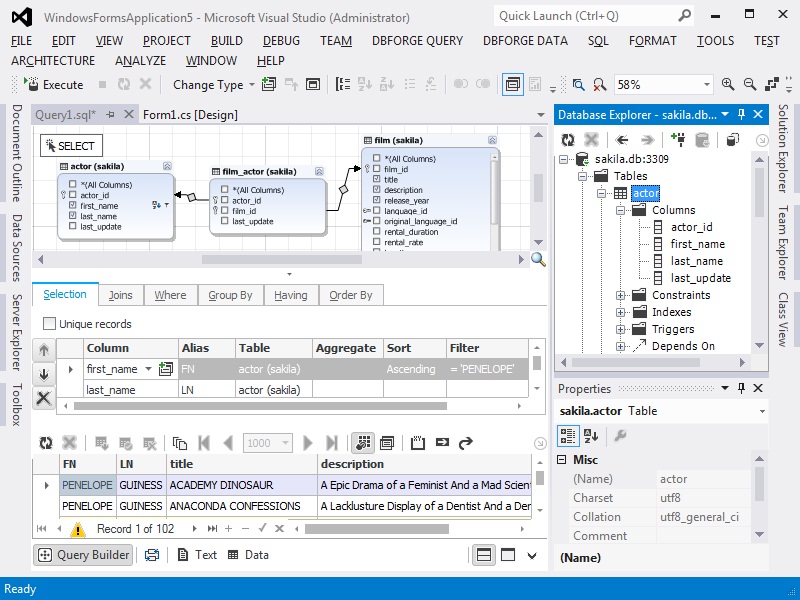Open the Form1.cs [Design] tab
This screenshot has height=600, width=800.
(x=190, y=115)
